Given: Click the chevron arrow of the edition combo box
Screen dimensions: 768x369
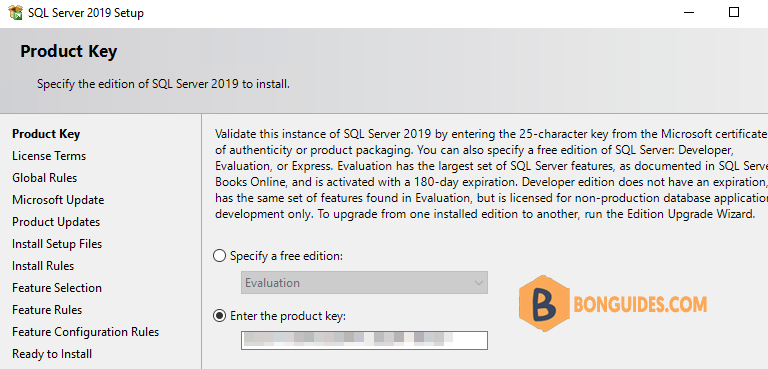Looking at the screenshot, I should click(x=478, y=283).
